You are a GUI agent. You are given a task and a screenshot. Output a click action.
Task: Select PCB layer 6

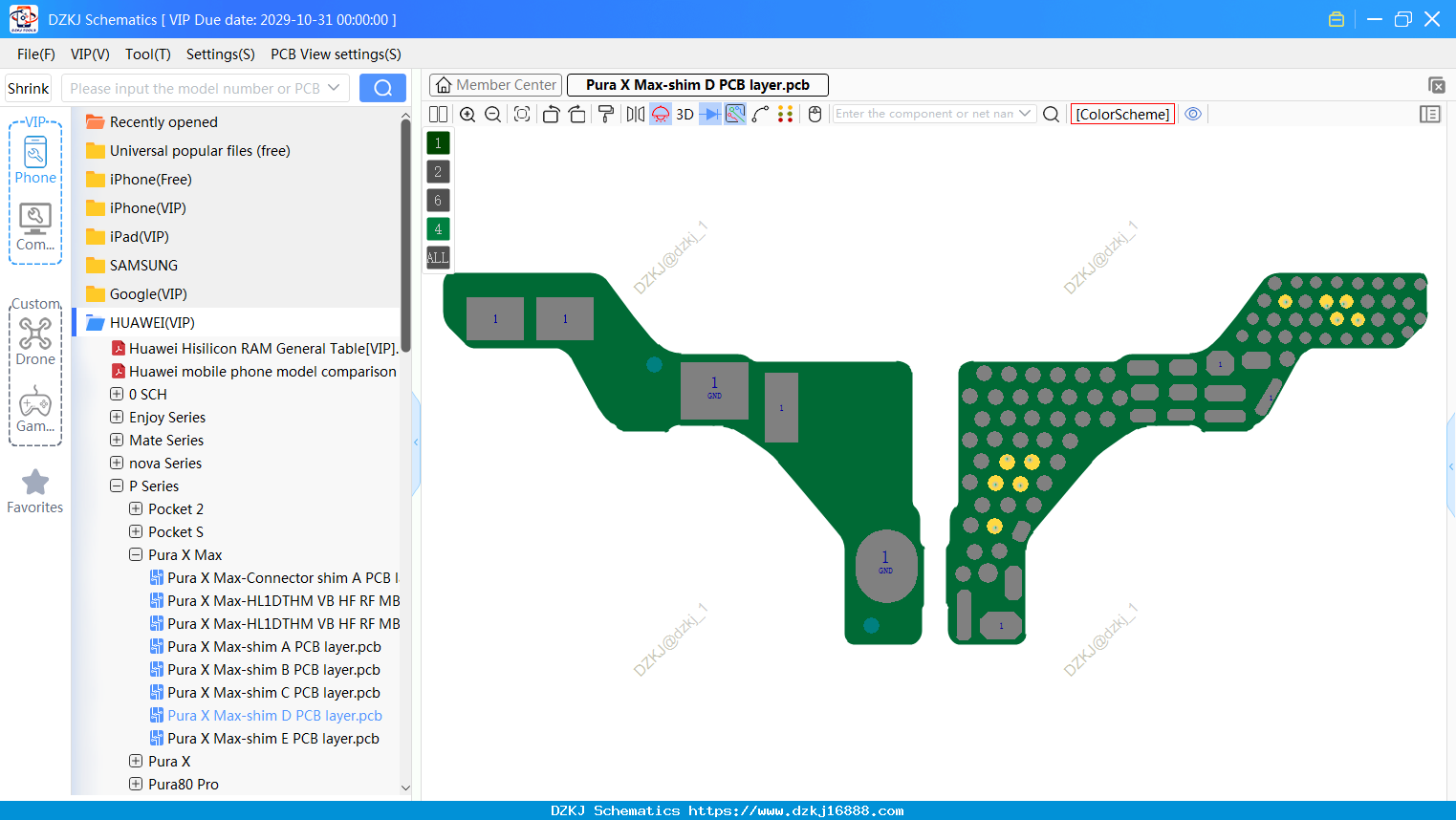click(x=438, y=201)
